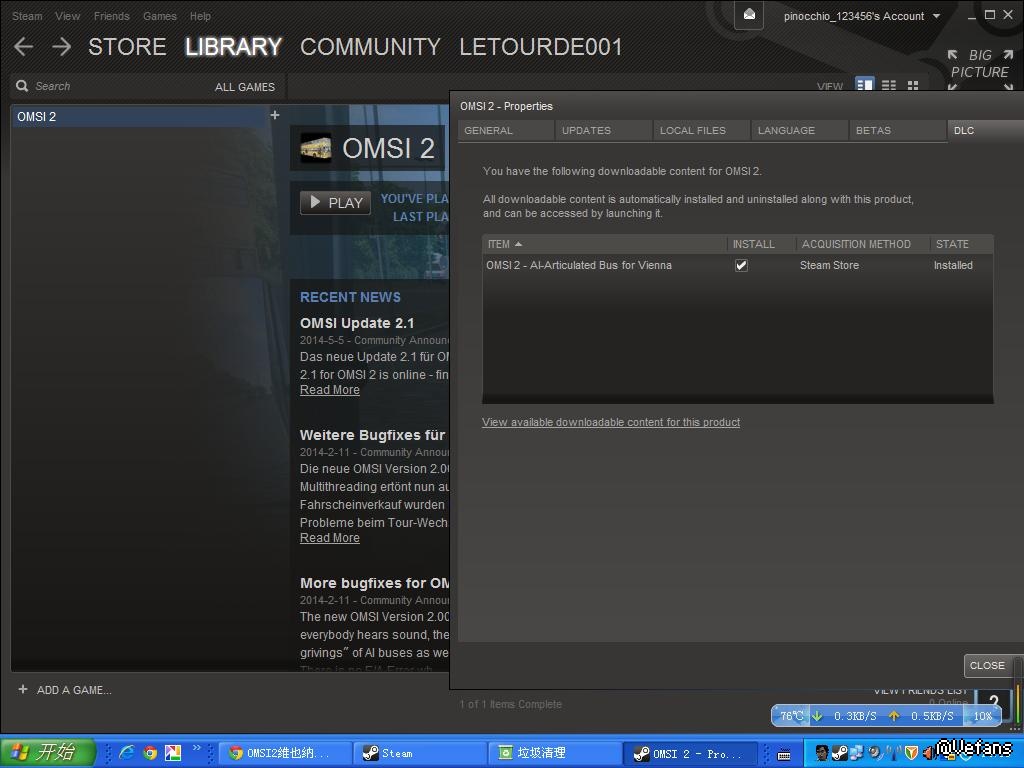The image size is (1024, 768).
Task: Switch to the LOCAL FILES tab
Action: pyautogui.click(x=702, y=131)
